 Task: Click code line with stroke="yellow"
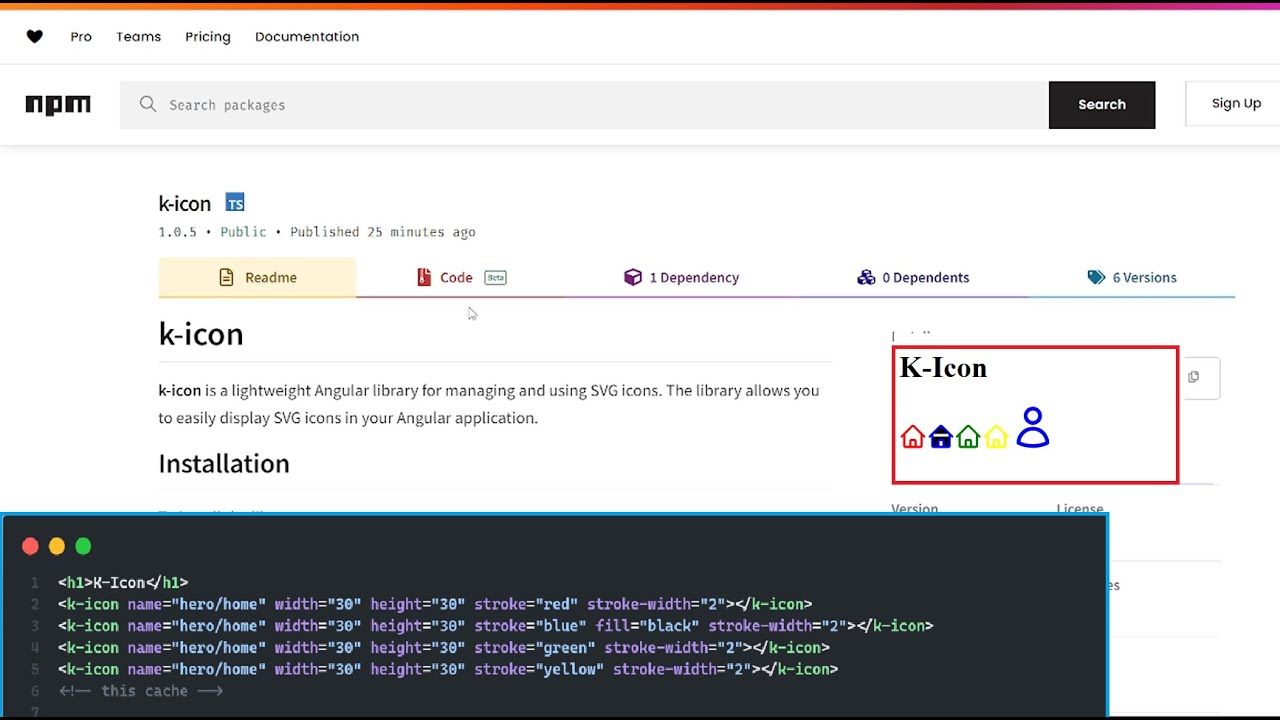[448, 669]
